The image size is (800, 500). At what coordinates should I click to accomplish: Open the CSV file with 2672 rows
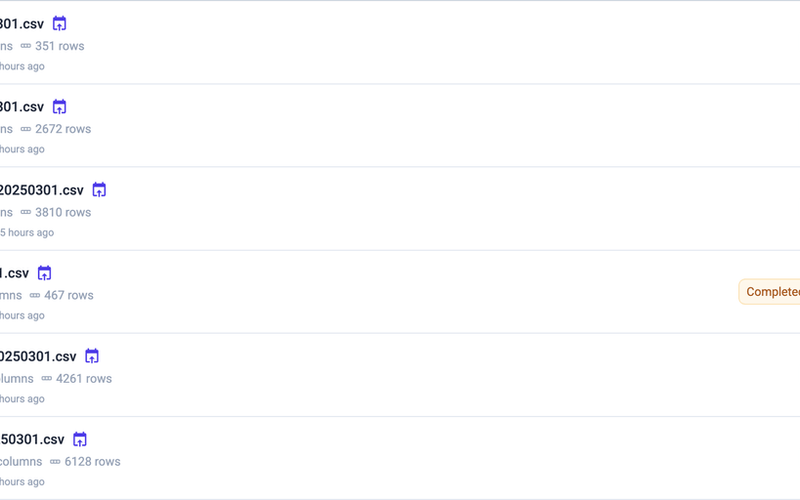click(x=22, y=107)
